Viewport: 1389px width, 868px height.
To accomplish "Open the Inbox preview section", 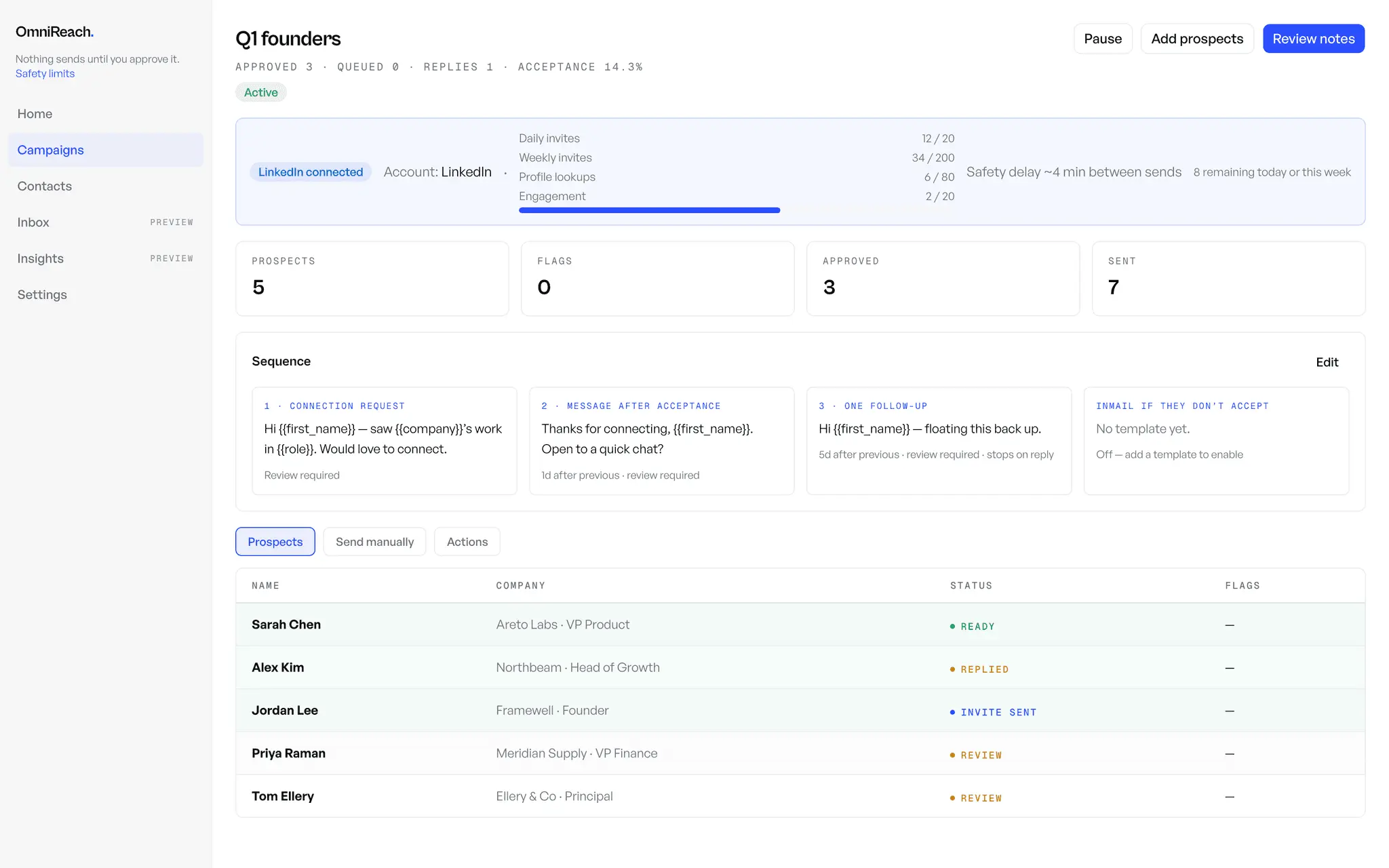I will coord(105,222).
